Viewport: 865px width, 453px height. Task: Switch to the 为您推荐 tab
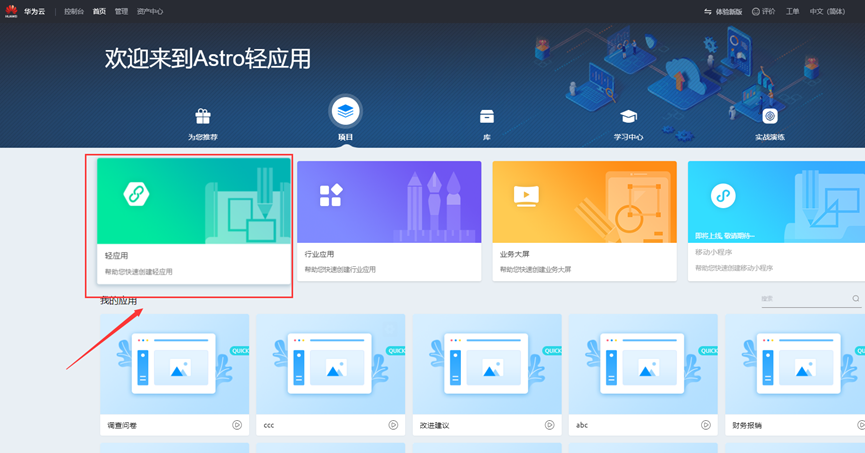click(x=203, y=137)
